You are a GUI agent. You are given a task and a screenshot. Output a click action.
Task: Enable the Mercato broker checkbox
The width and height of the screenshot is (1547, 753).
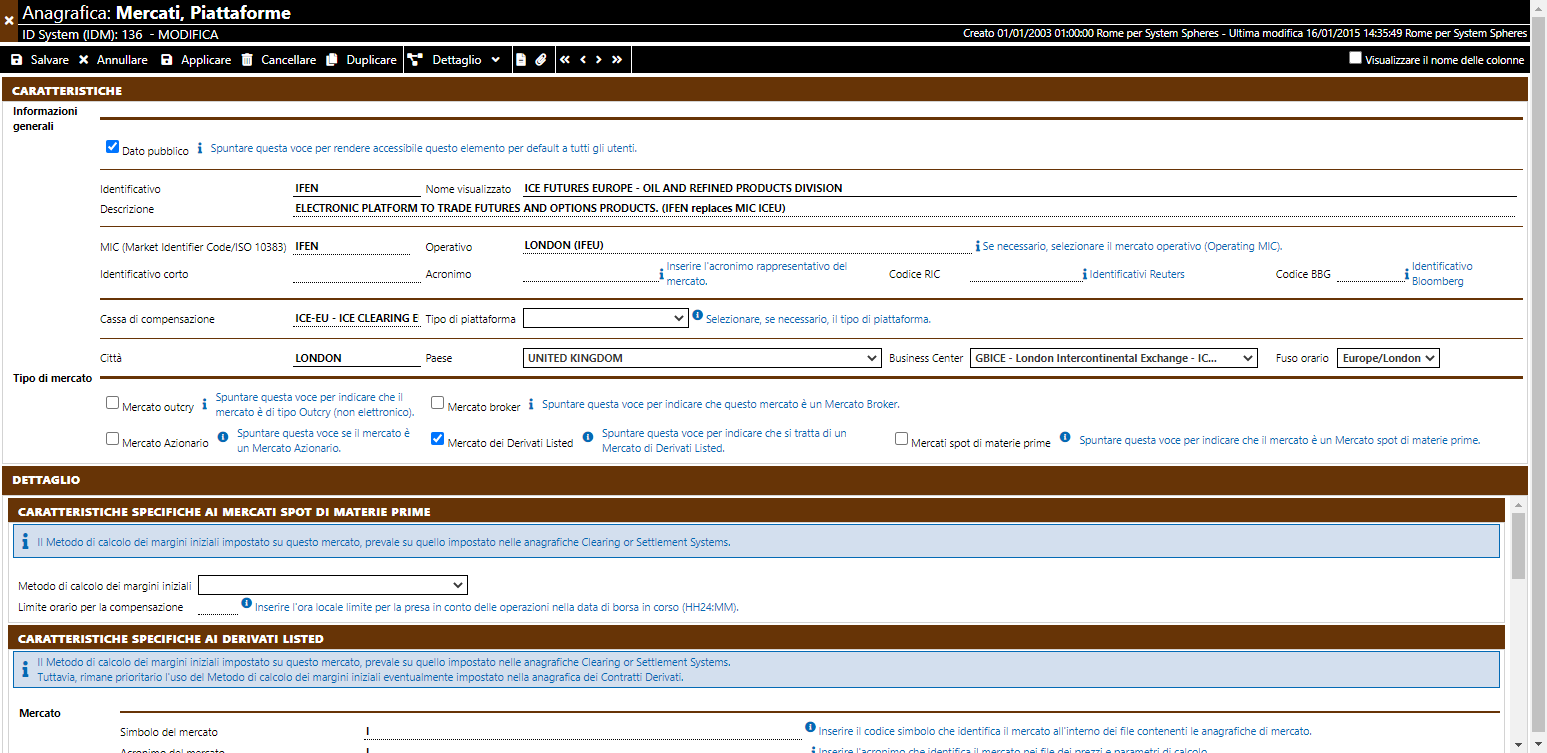coord(438,403)
